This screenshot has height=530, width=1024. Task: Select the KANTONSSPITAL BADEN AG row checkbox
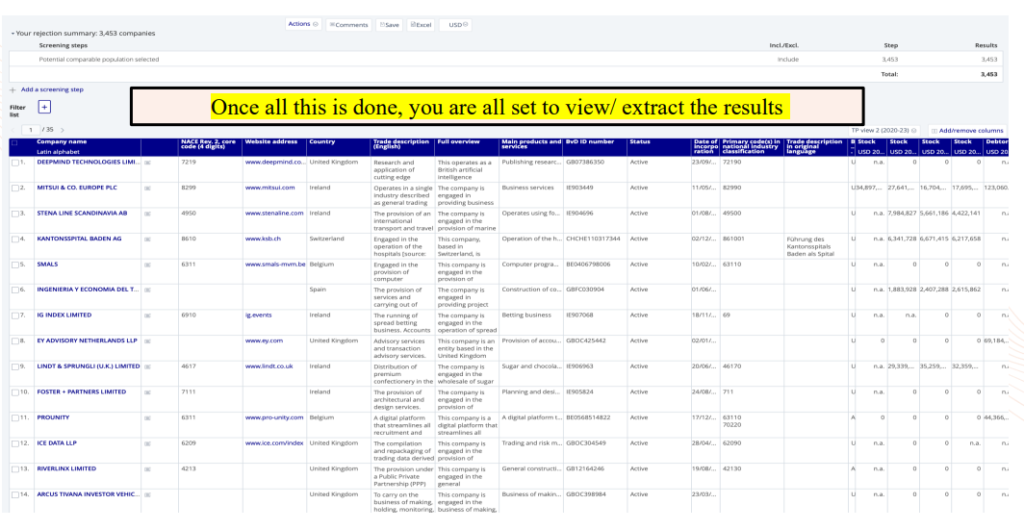pos(15,239)
